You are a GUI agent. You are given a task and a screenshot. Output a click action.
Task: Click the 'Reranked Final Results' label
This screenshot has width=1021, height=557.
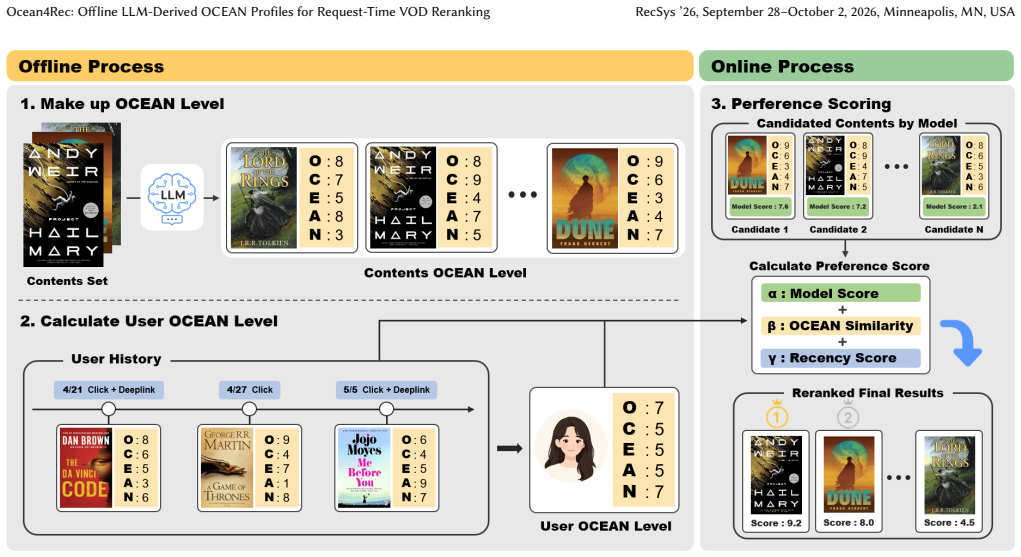pyautogui.click(x=867, y=393)
